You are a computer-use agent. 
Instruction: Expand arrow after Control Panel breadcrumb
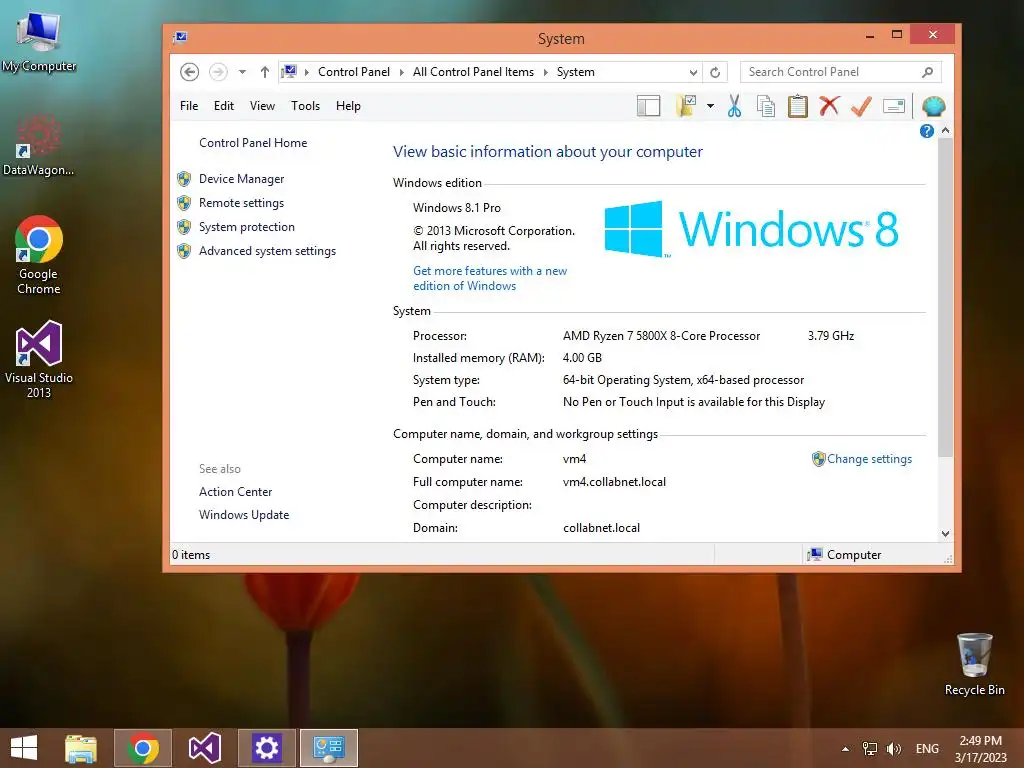(401, 72)
